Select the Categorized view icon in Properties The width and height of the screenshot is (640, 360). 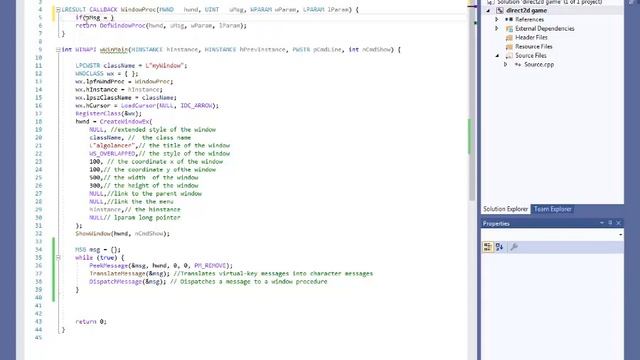click(x=488, y=247)
